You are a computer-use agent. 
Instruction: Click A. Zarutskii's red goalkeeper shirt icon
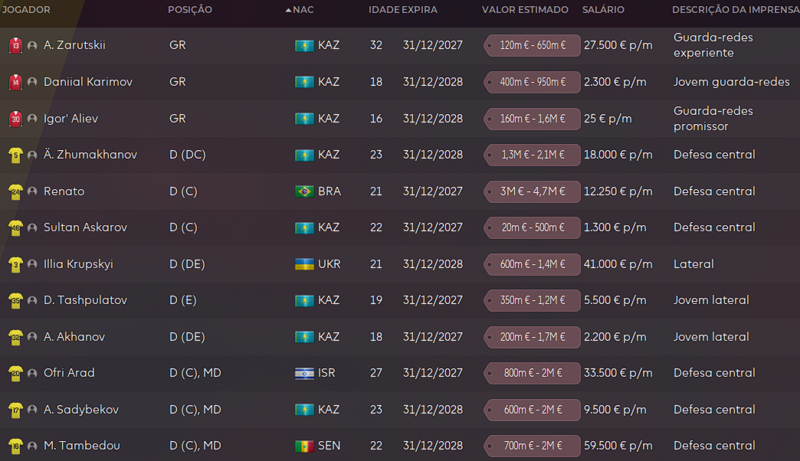[15, 45]
